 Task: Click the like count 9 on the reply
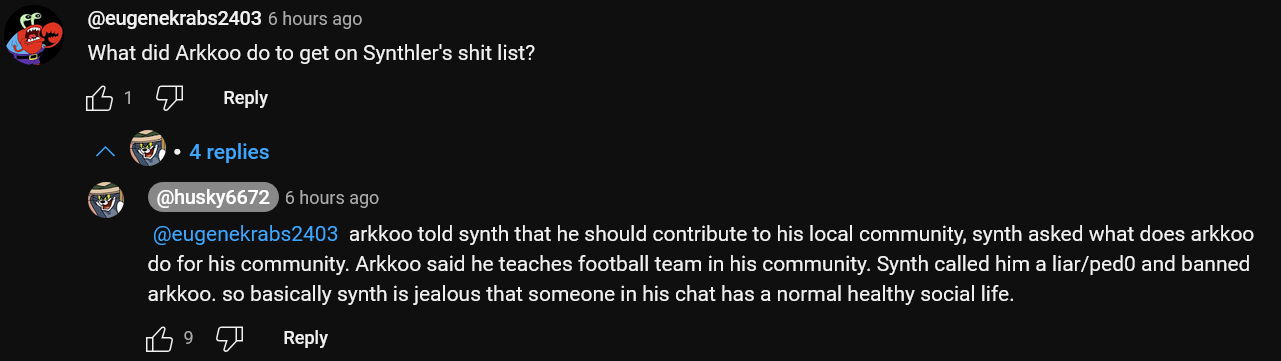pyautogui.click(x=188, y=338)
